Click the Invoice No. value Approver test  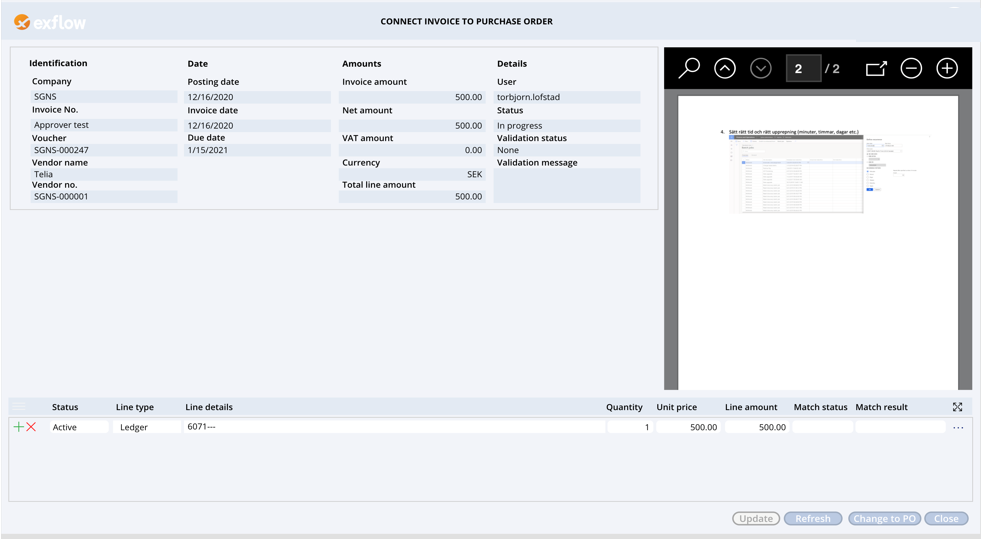(x=104, y=125)
